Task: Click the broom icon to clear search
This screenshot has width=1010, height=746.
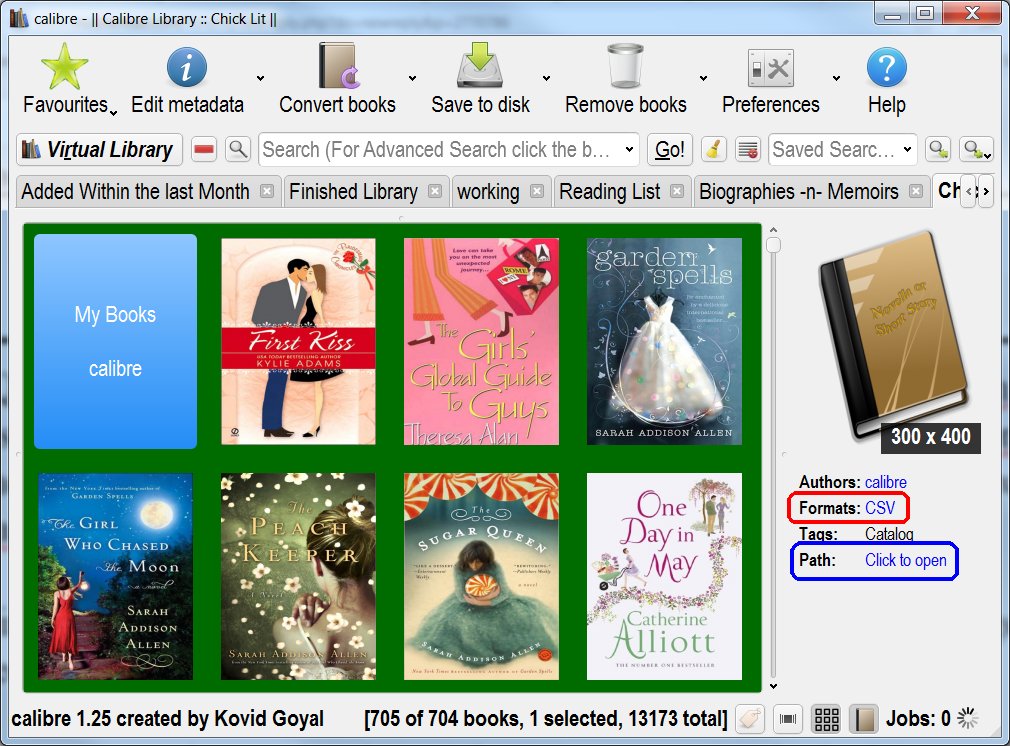Action: (713, 149)
